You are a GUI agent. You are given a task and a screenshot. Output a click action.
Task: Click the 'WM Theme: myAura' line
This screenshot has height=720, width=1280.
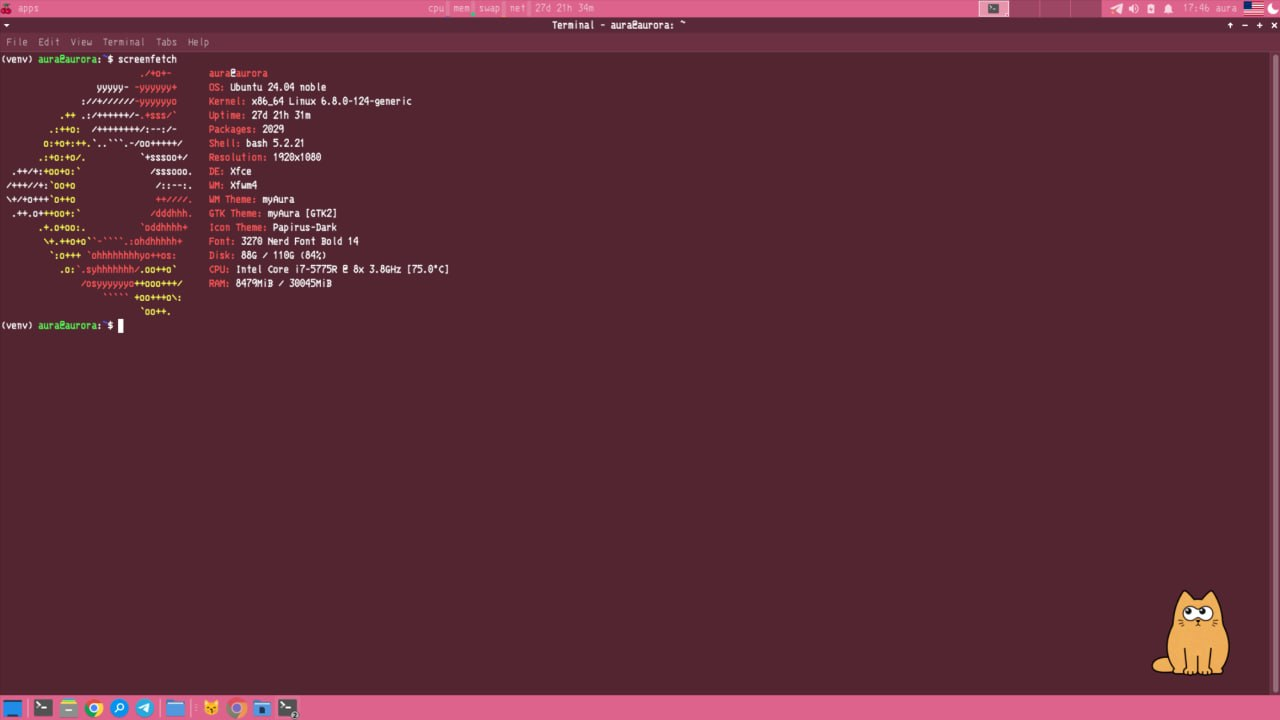(251, 199)
